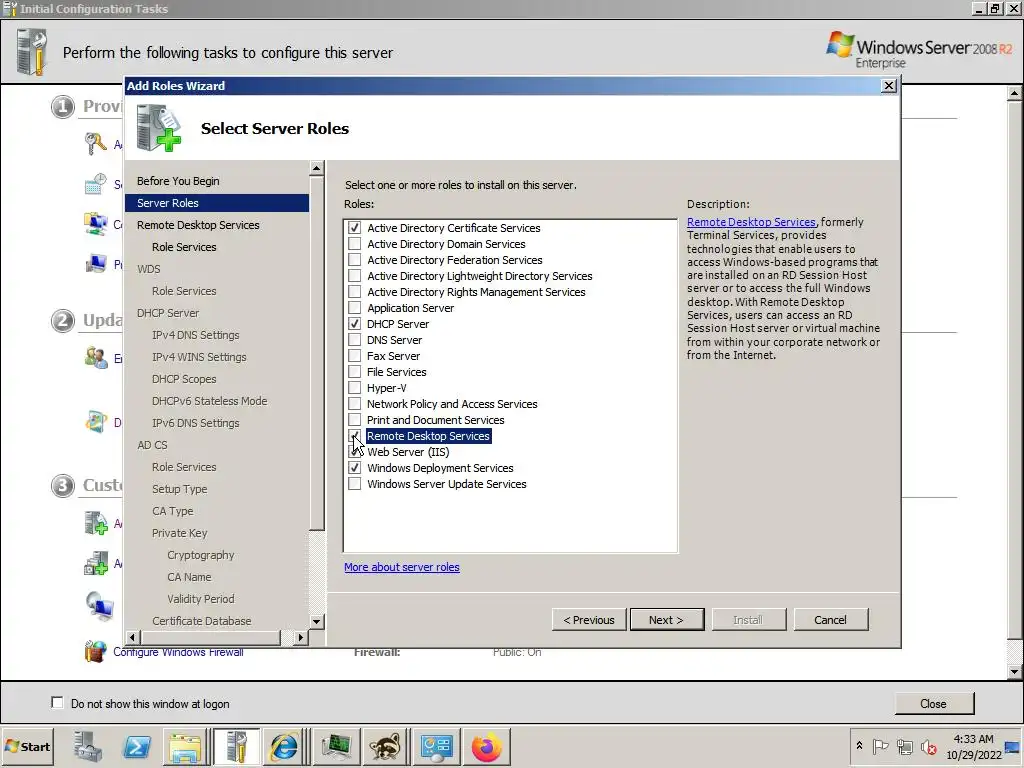The image size is (1024, 768).
Task: Switch to Initial Configuration Tasks taskbar button
Action: (236, 746)
